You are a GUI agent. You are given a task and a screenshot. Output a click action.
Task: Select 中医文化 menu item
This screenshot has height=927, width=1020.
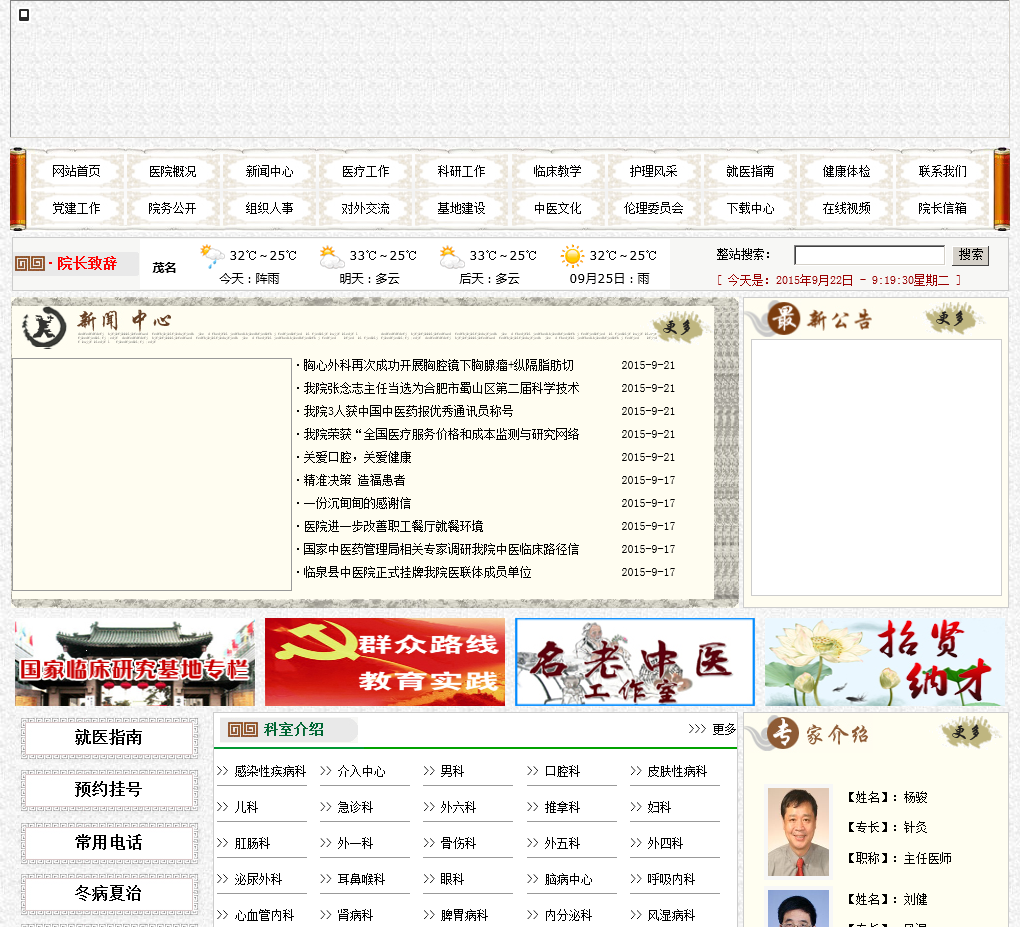tap(557, 208)
